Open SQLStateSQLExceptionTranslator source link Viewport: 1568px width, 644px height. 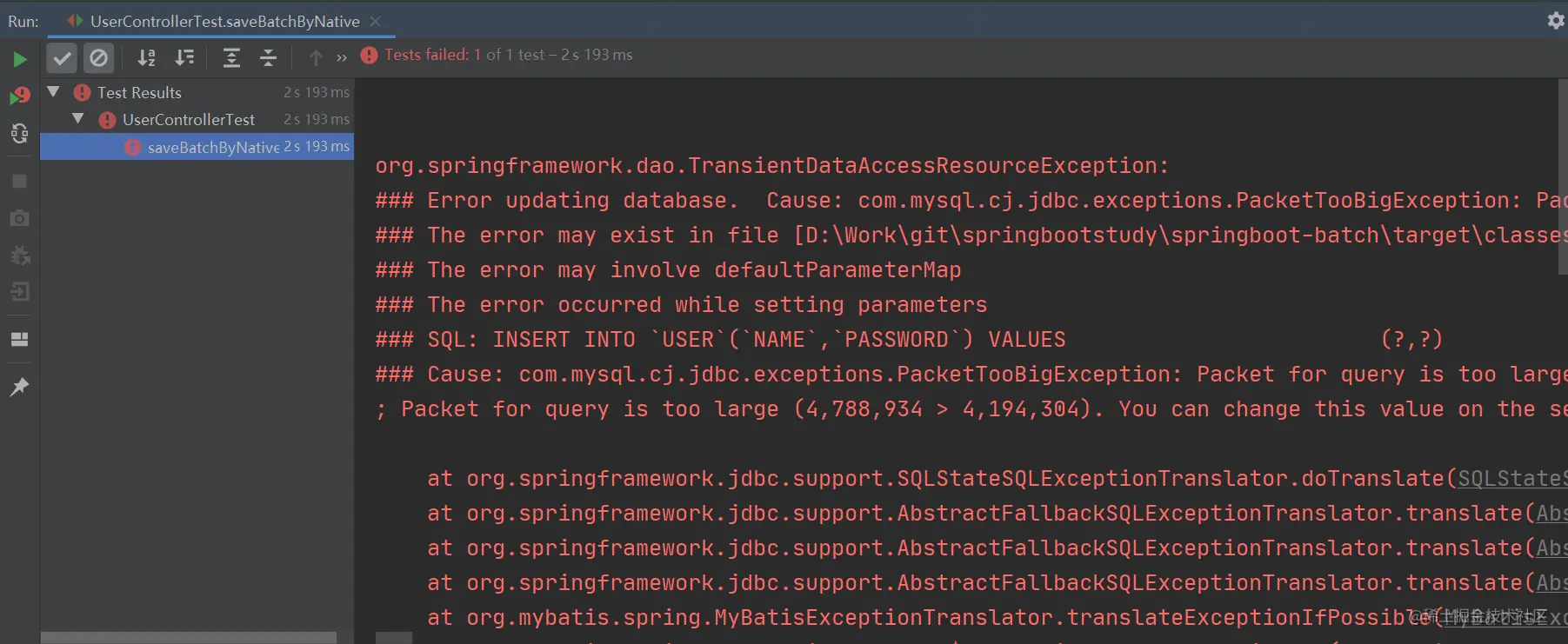pyautogui.click(x=1512, y=478)
